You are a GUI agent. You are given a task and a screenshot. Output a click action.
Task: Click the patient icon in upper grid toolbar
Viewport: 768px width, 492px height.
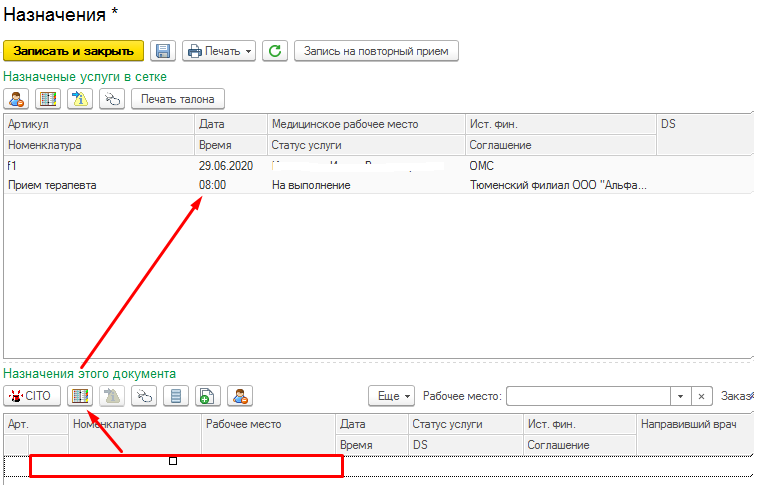pyautogui.click(x=17, y=99)
